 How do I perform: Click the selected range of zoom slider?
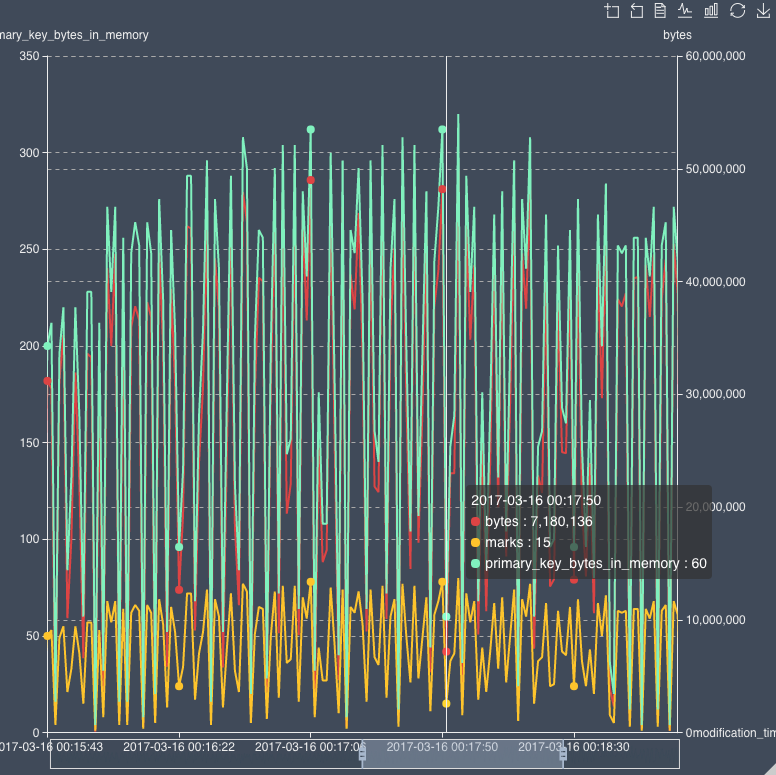coord(462,754)
